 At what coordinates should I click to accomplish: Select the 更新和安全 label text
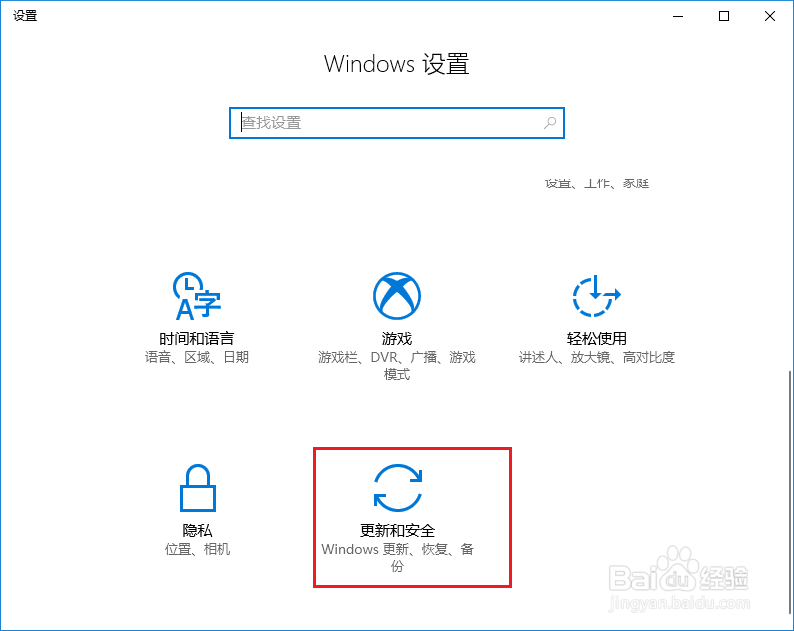tap(398, 530)
